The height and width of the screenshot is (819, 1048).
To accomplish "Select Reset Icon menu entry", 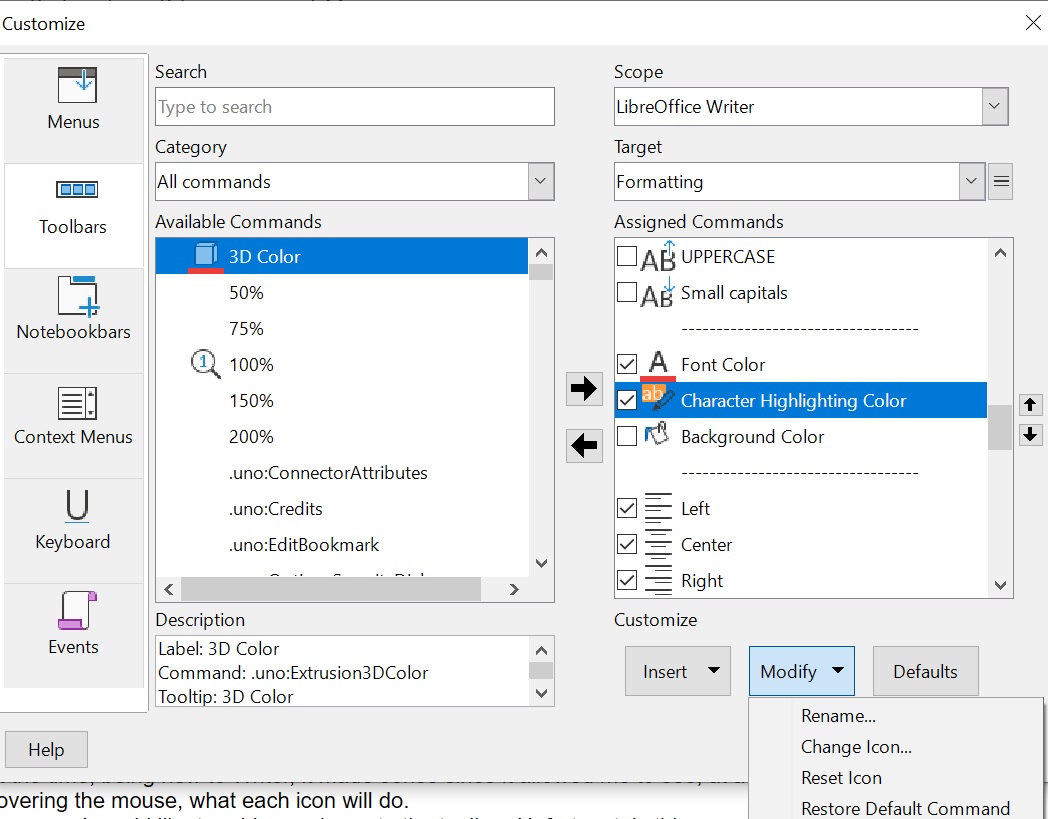I will point(841,778).
